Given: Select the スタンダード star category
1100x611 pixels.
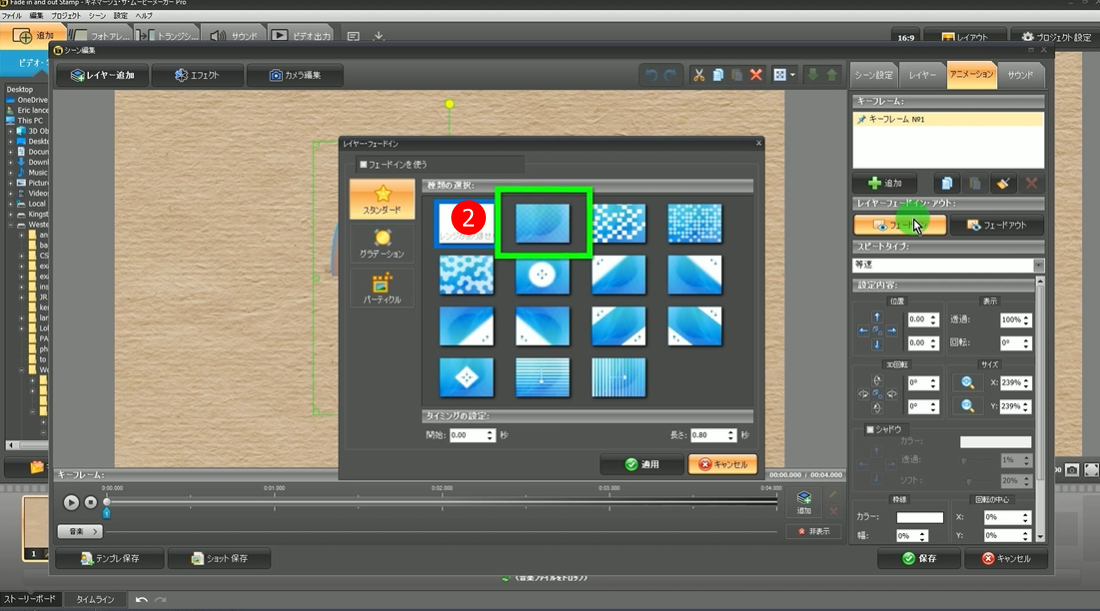Looking at the screenshot, I should point(382,199).
